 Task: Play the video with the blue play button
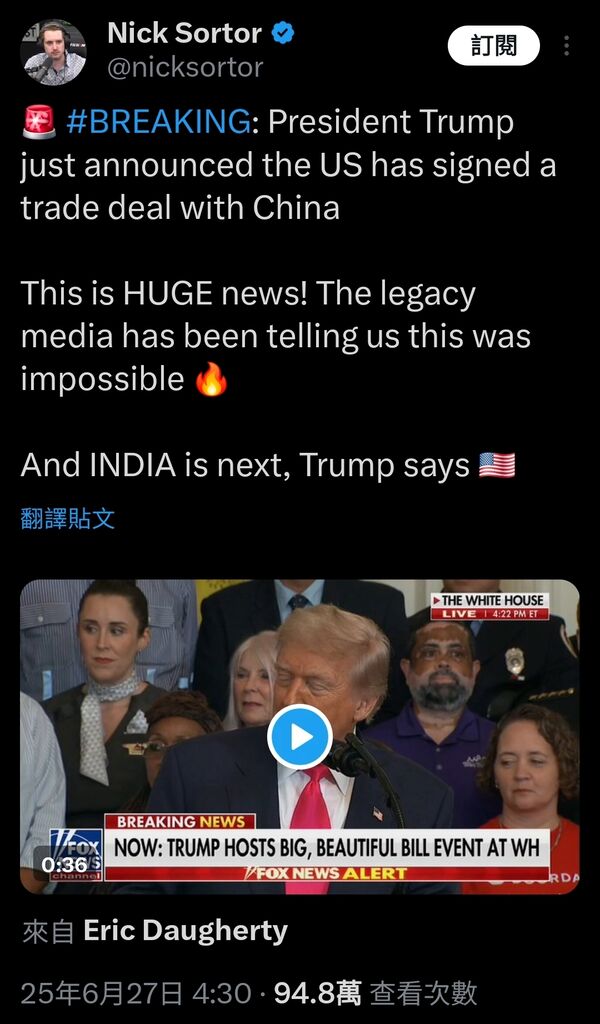tap(300, 737)
